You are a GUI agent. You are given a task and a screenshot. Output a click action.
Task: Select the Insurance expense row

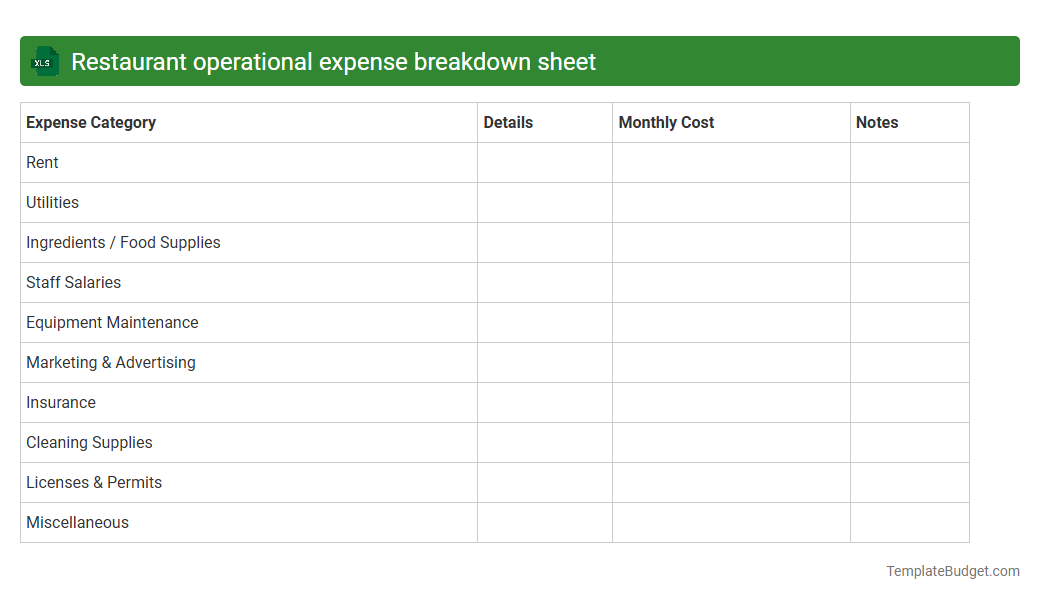(61, 402)
